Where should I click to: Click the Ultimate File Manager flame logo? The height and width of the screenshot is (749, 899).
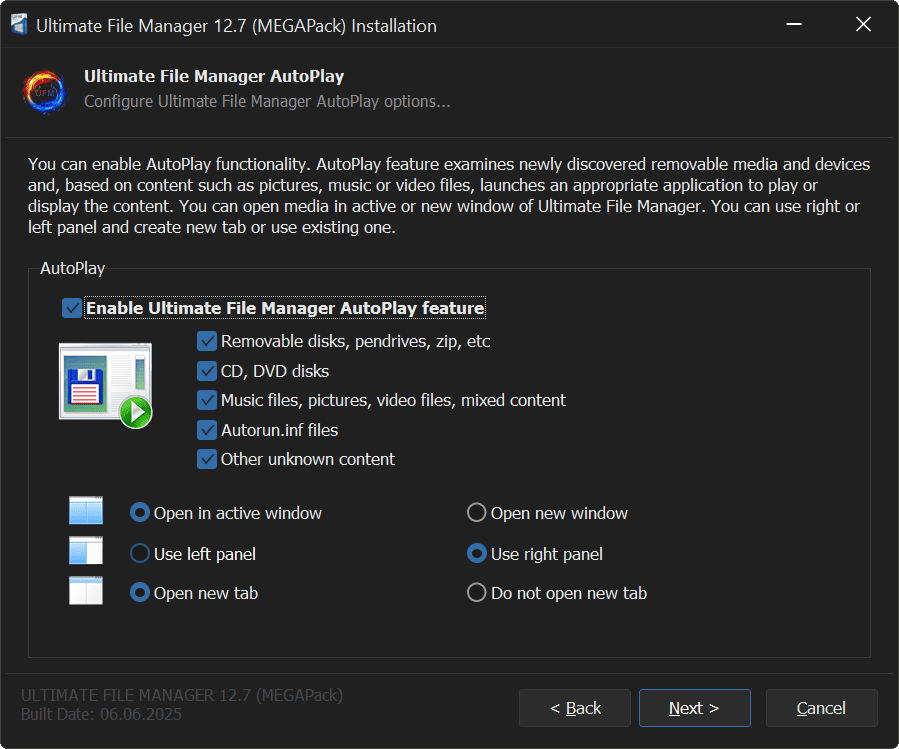[44, 89]
